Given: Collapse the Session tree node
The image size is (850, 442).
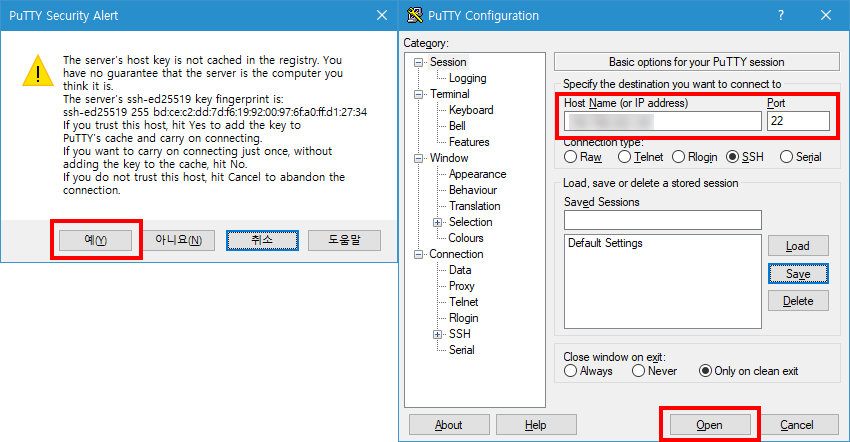Looking at the screenshot, I should coord(418,62).
